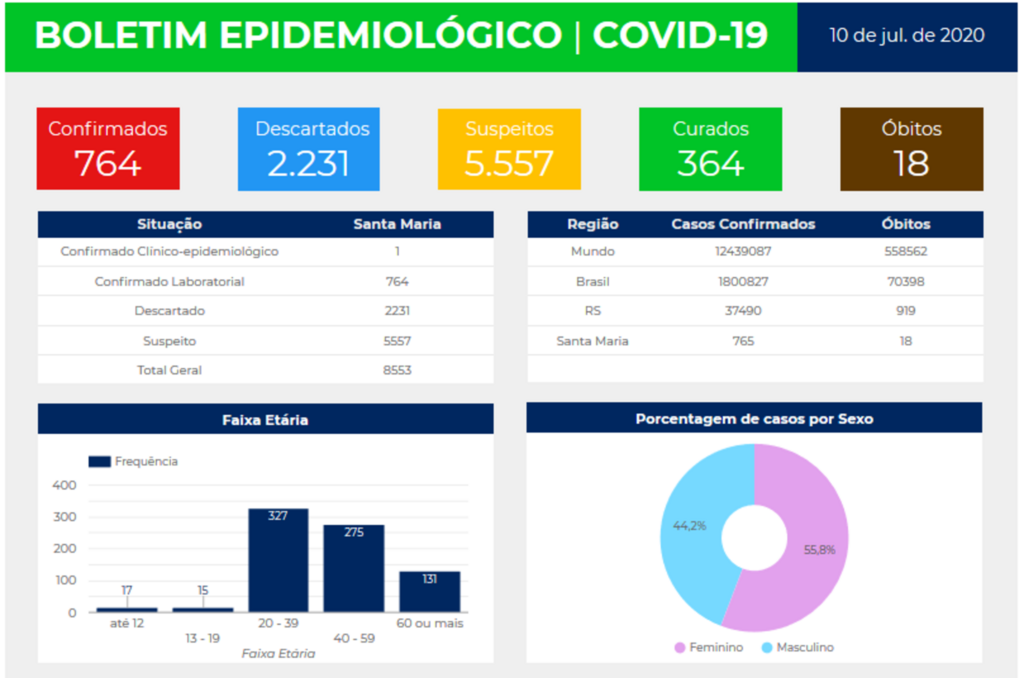Select the 40 - 59 age bar

point(353,568)
